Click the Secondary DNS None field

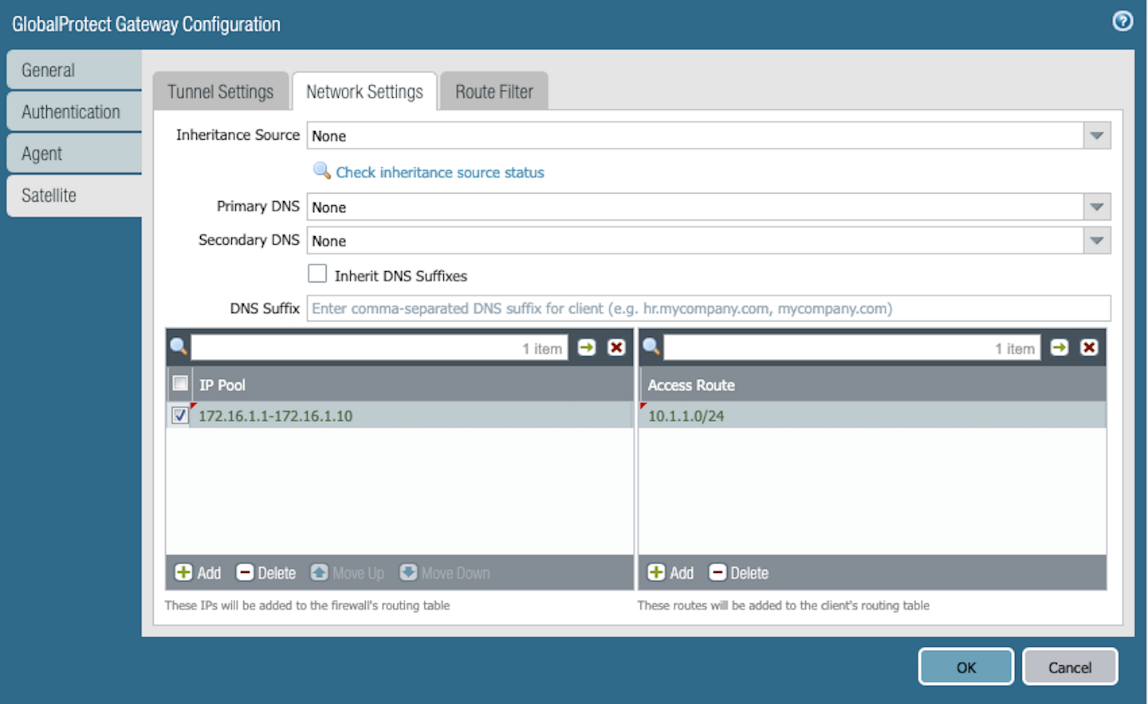pyautogui.click(x=695, y=241)
